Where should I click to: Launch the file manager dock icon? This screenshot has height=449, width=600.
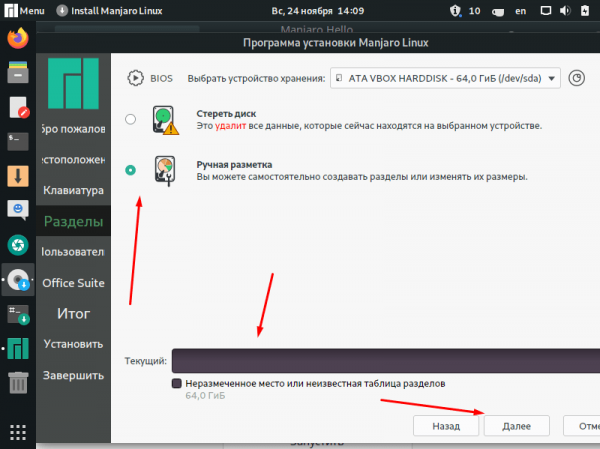coord(18,72)
